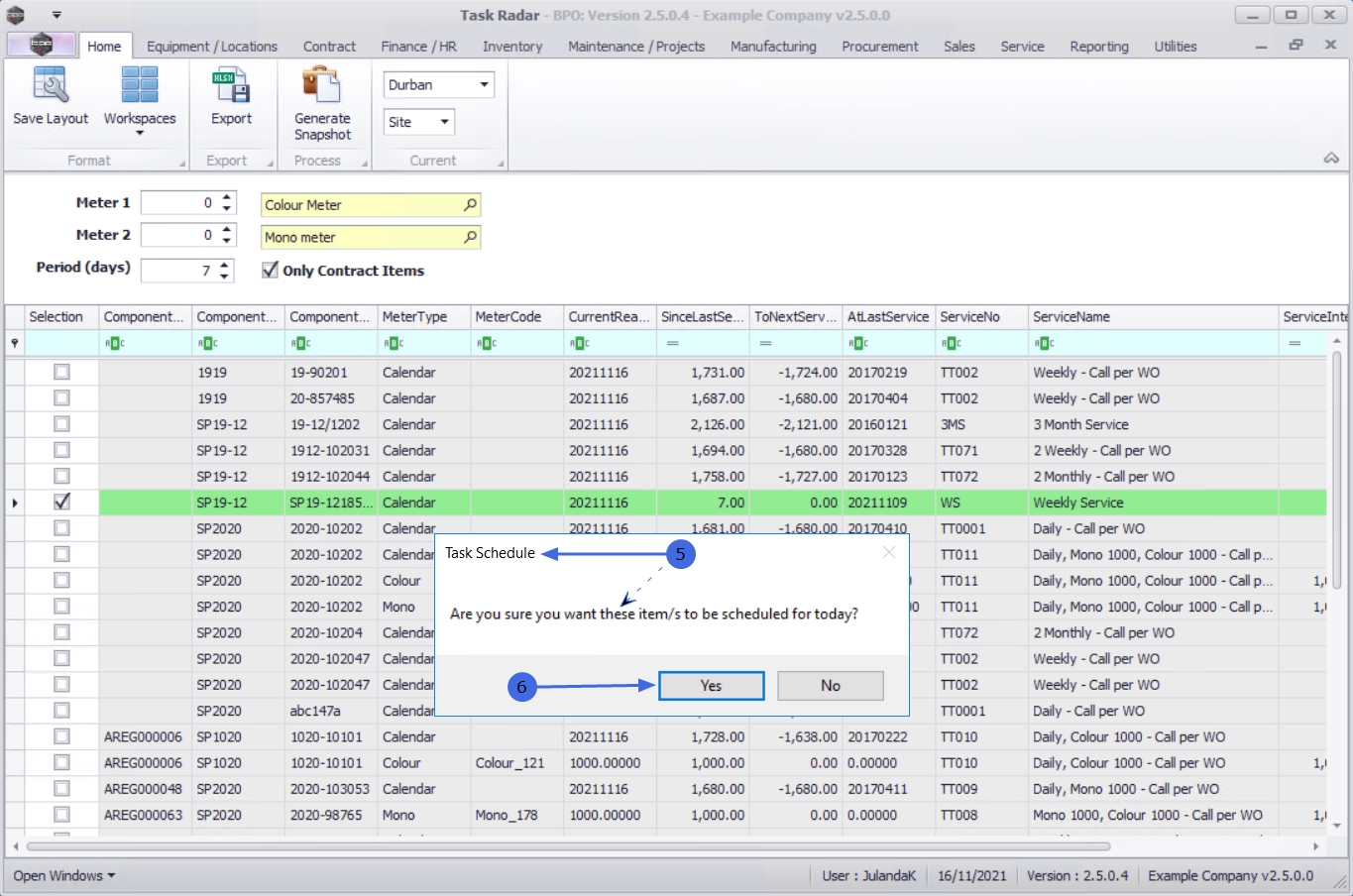
Task: Click the Generate Snapshot icon
Action: (321, 86)
